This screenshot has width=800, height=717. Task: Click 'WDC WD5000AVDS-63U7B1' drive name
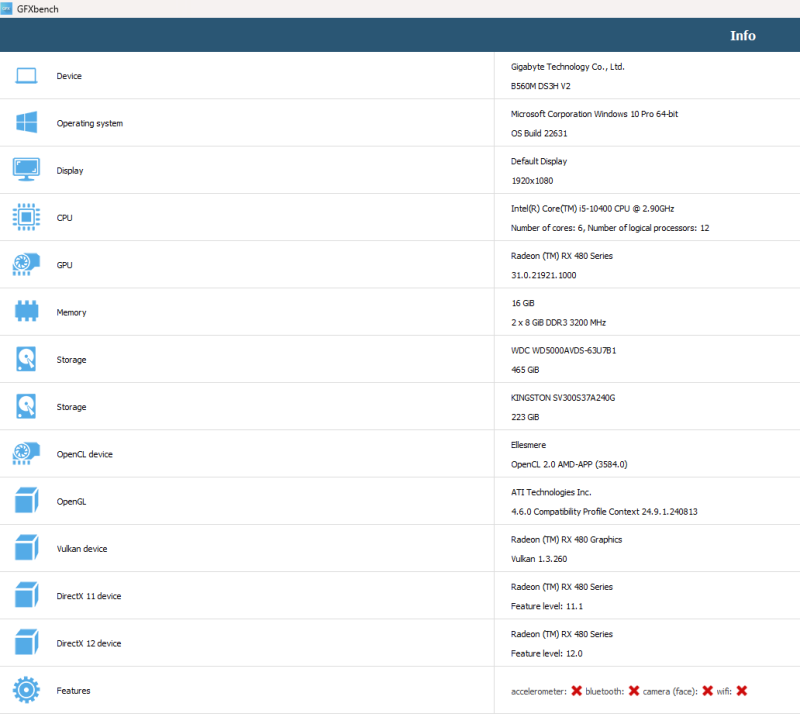coord(563,351)
